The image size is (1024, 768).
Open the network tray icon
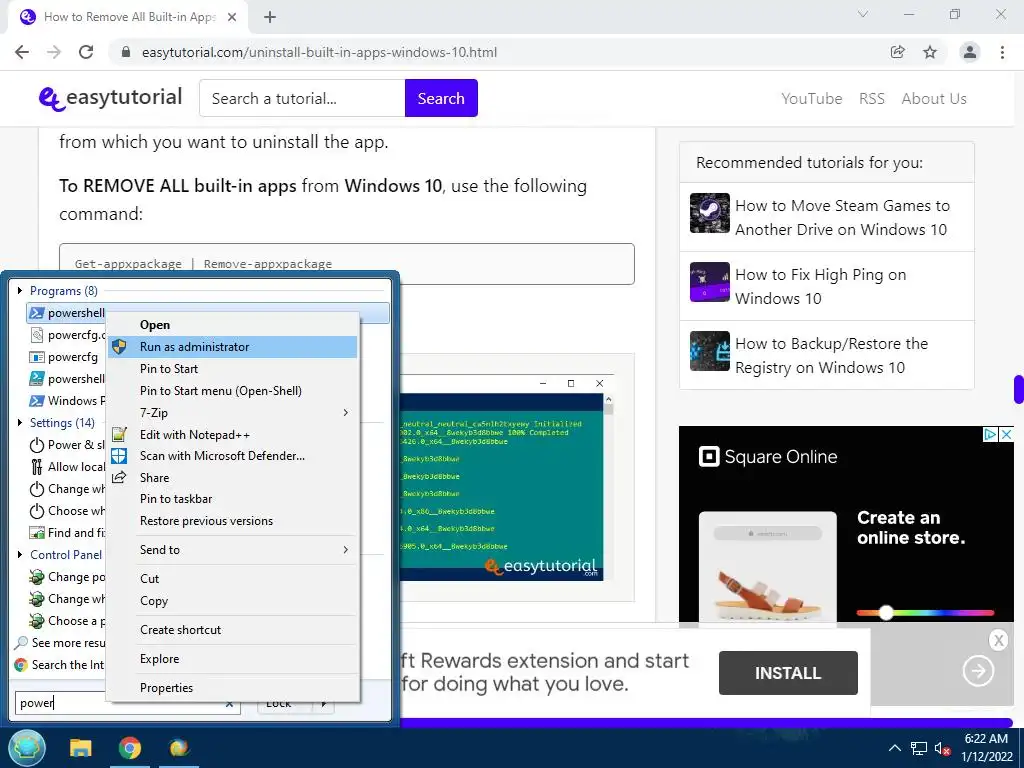tap(919, 748)
